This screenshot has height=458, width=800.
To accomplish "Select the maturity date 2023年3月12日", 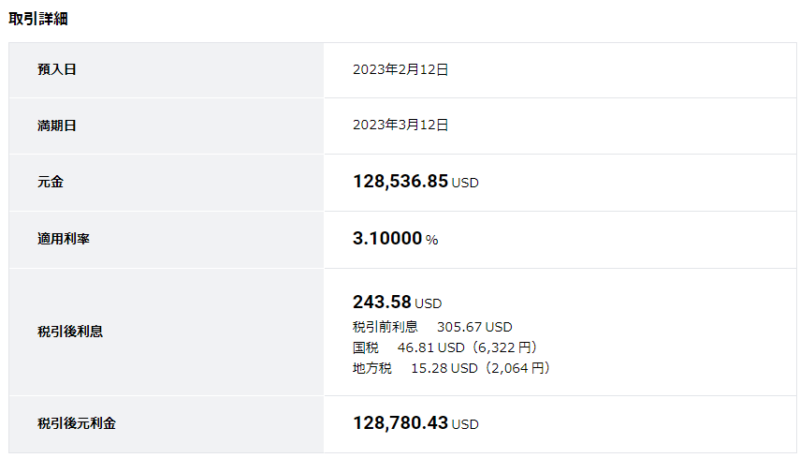I will click(x=400, y=126).
